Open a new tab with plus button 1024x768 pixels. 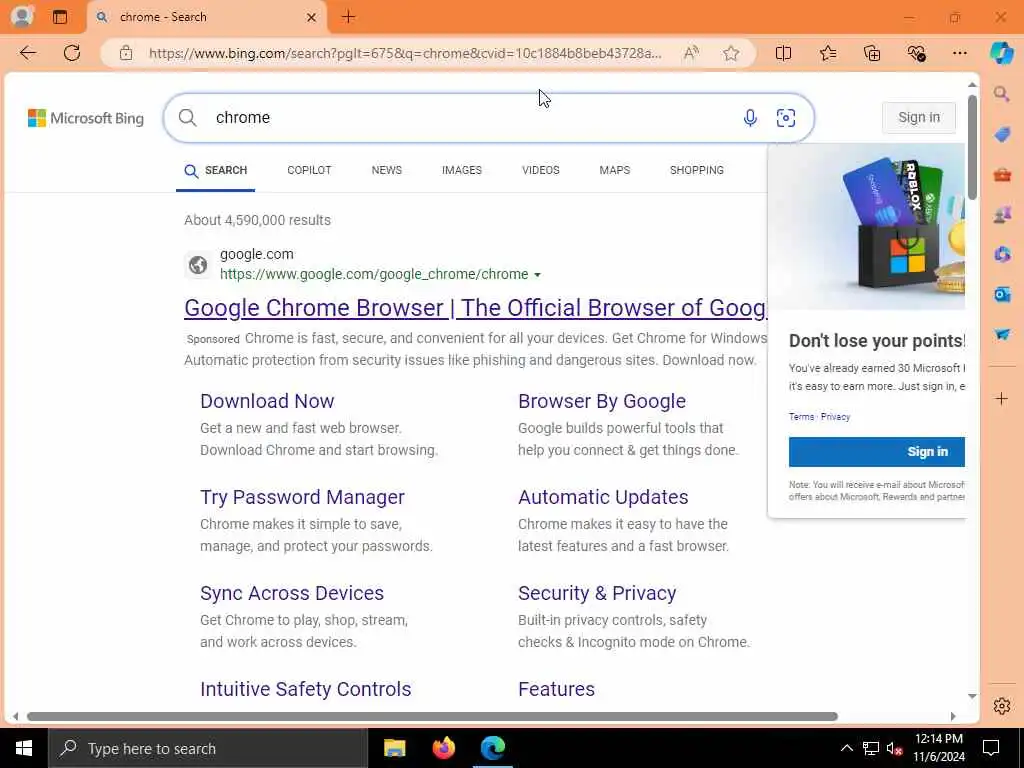[x=348, y=17]
